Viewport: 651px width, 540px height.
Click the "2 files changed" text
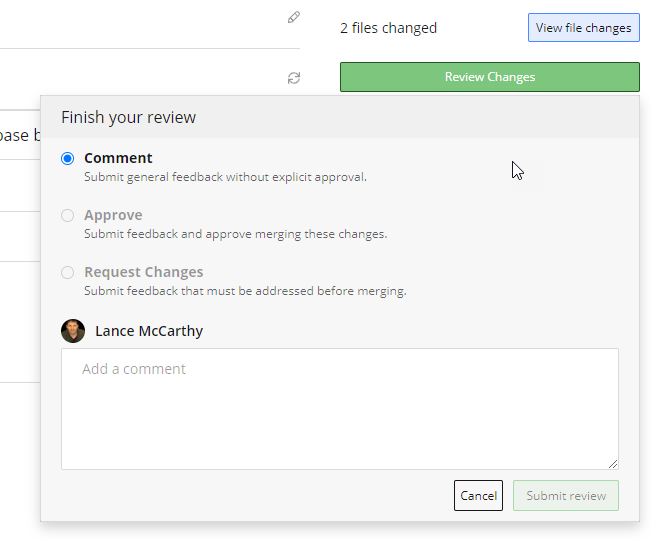388,28
